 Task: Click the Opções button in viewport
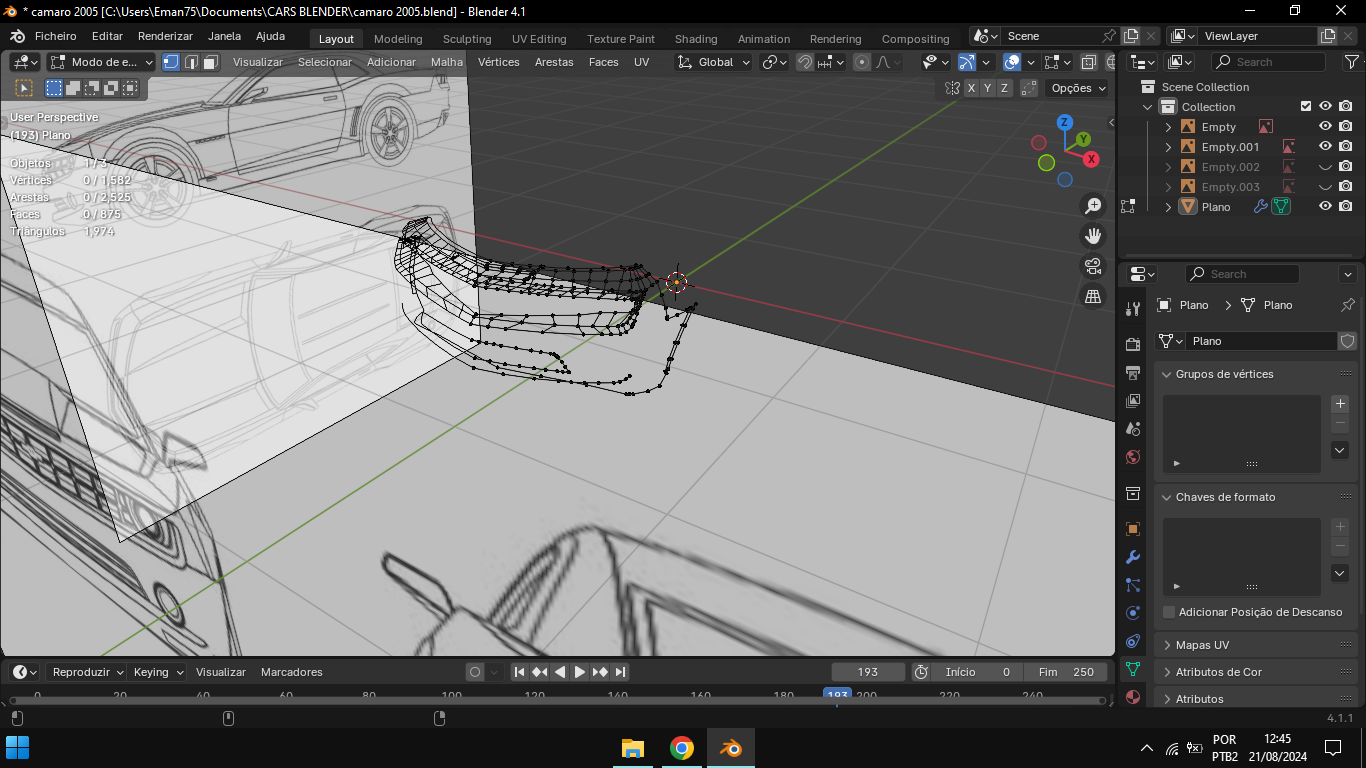pos(1078,88)
